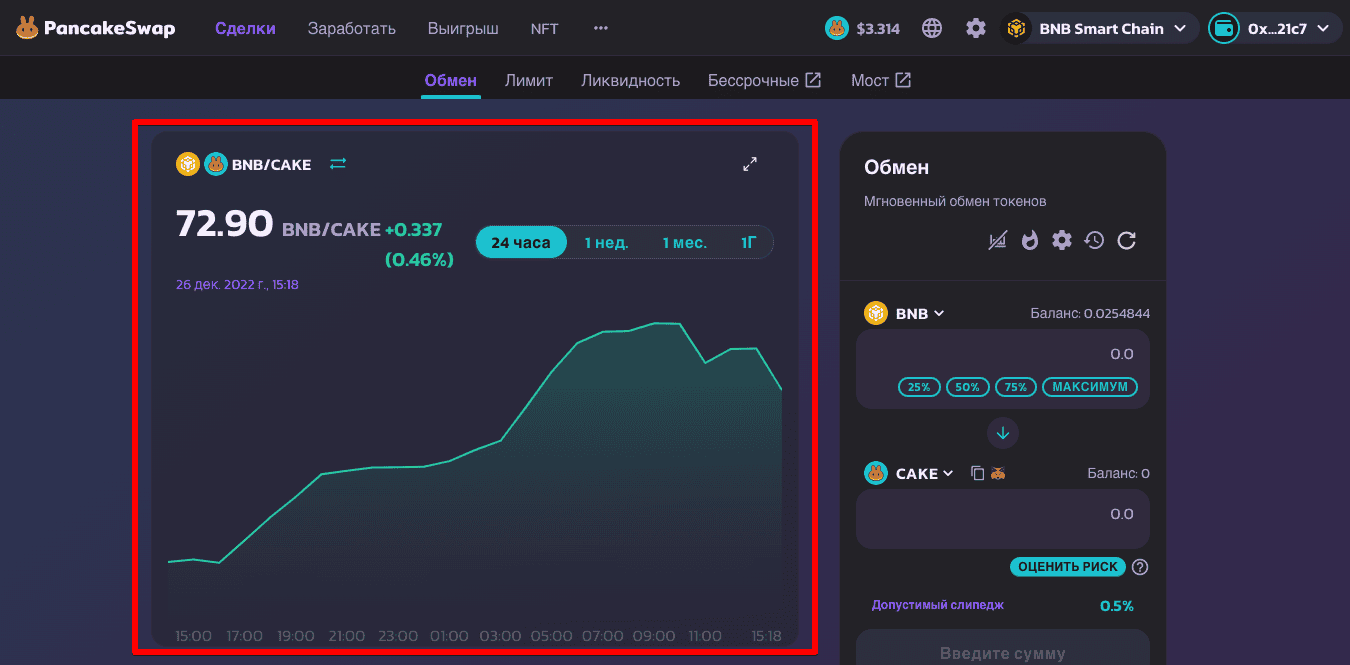Open the BNB Smart Chain network dropdown
The image size is (1350, 665).
pos(1101,28)
